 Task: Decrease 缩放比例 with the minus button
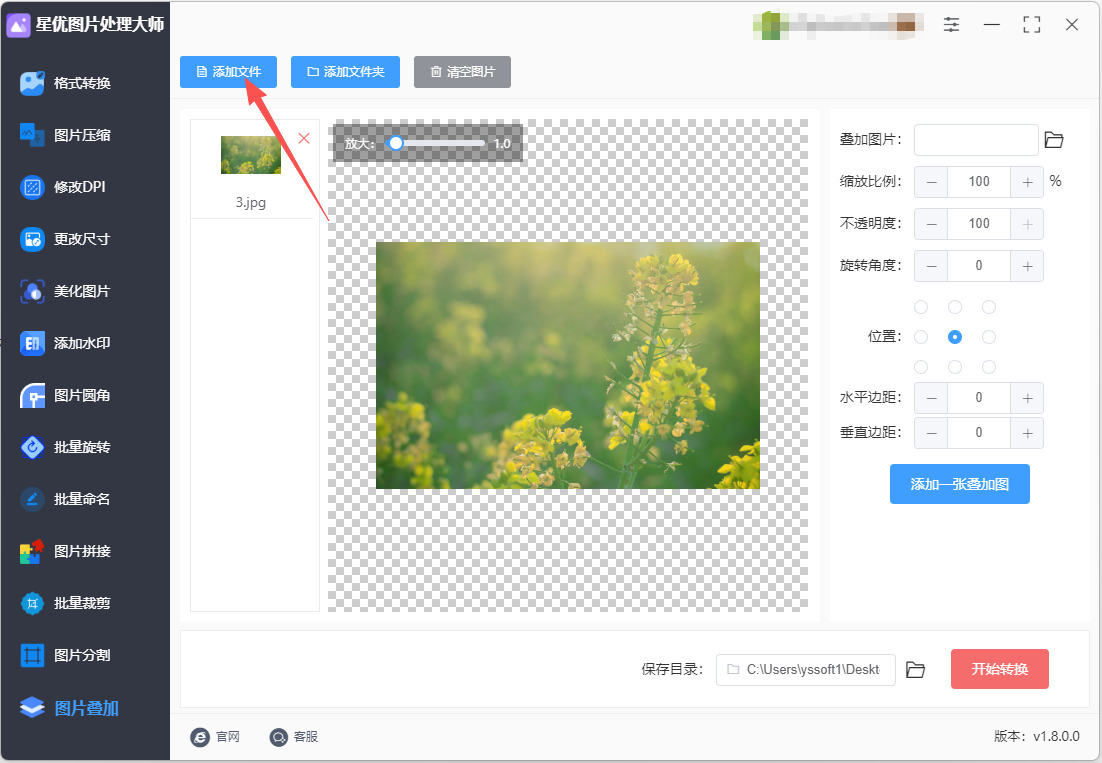tap(931, 182)
